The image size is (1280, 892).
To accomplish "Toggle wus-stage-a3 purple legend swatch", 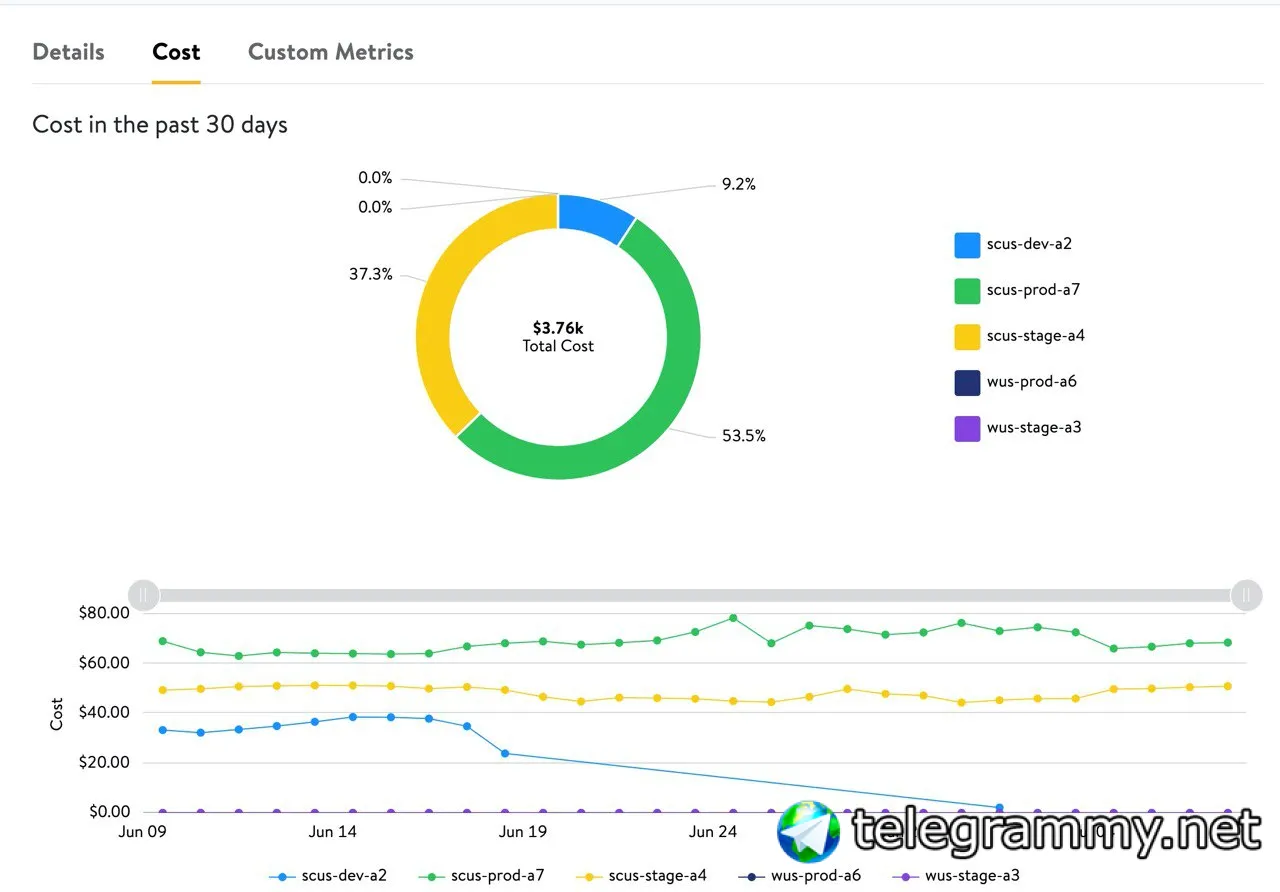I will tap(967, 429).
